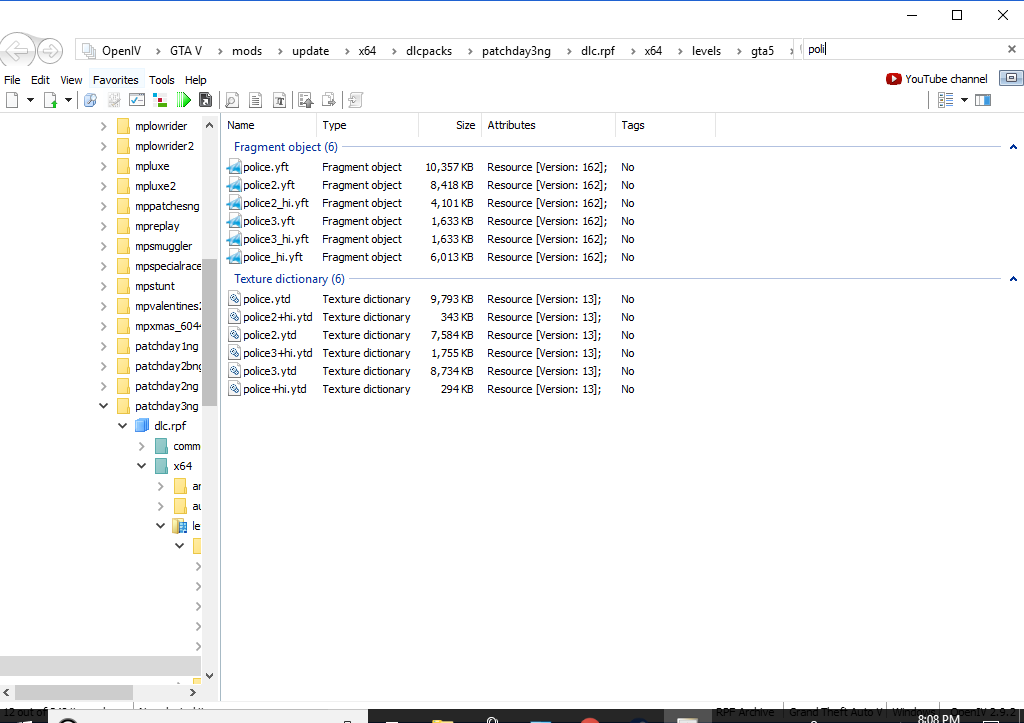Navigate to dlcpacks in breadcrumb path
The height and width of the screenshot is (723, 1024).
(429, 51)
